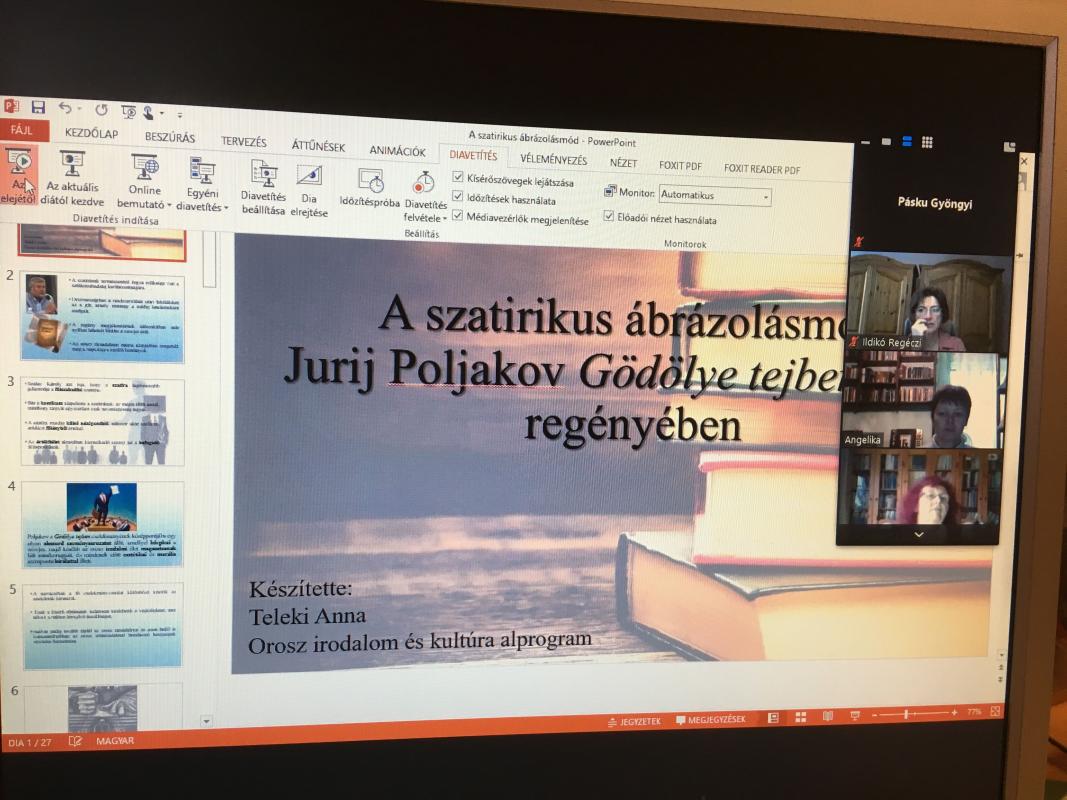Open the Monitor Automatikus dropdown
This screenshot has height=800, width=1067.
(715, 196)
